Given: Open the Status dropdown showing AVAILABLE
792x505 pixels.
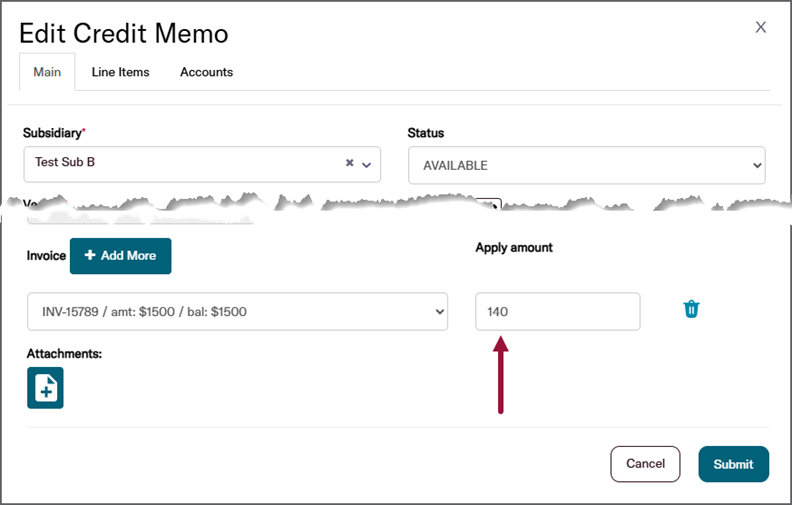Looking at the screenshot, I should 586,166.
